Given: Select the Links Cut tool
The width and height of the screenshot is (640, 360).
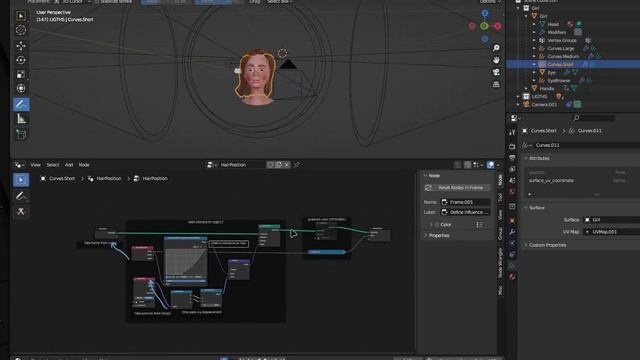Looking at the screenshot, I should tap(21, 211).
